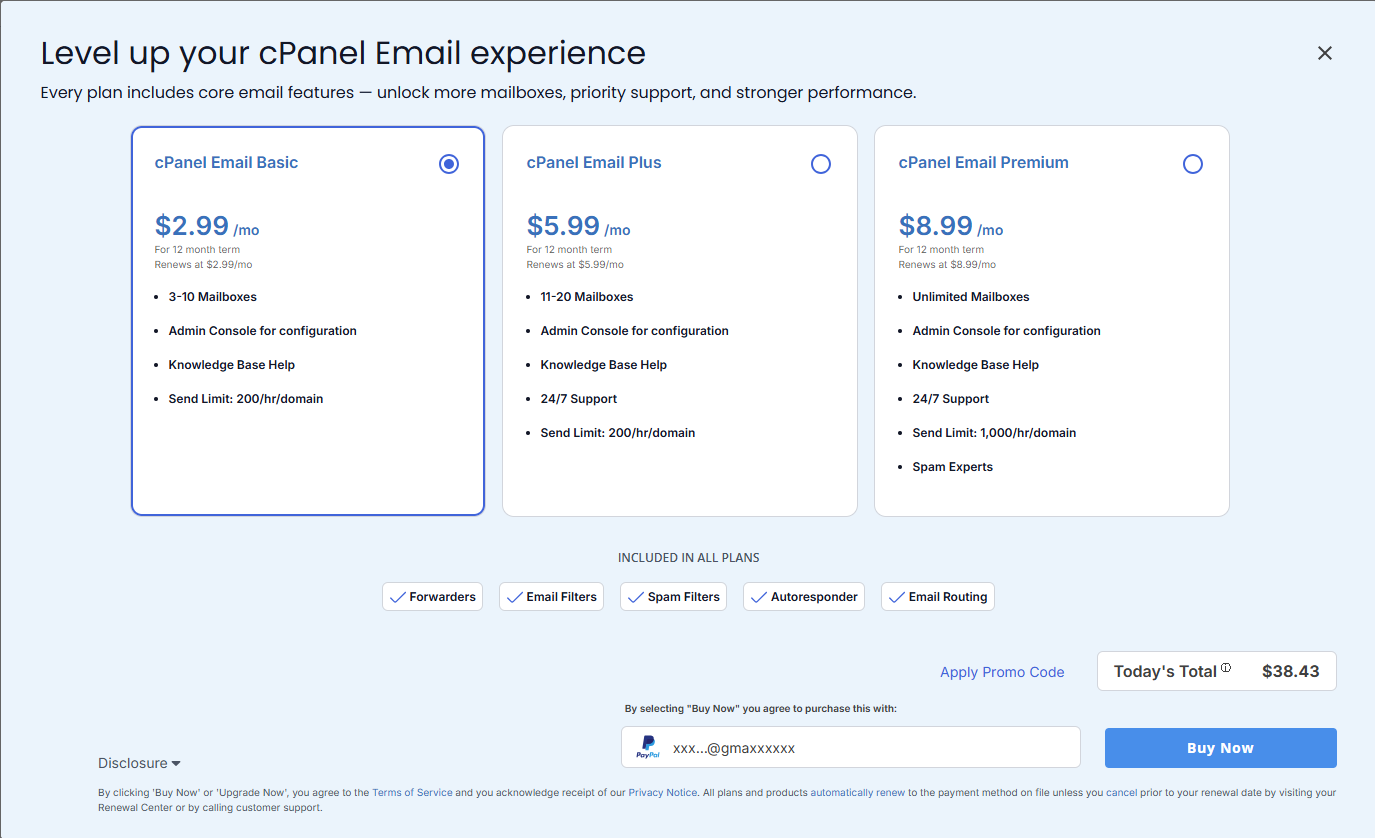The width and height of the screenshot is (1375, 838).
Task: Click the PayPal payment method field
Action: pos(851,747)
